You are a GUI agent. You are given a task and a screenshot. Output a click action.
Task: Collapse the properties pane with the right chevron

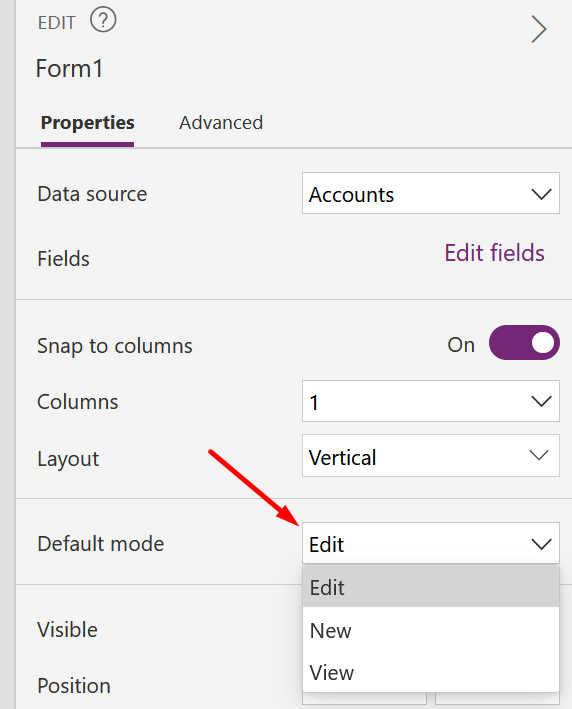pos(539,29)
